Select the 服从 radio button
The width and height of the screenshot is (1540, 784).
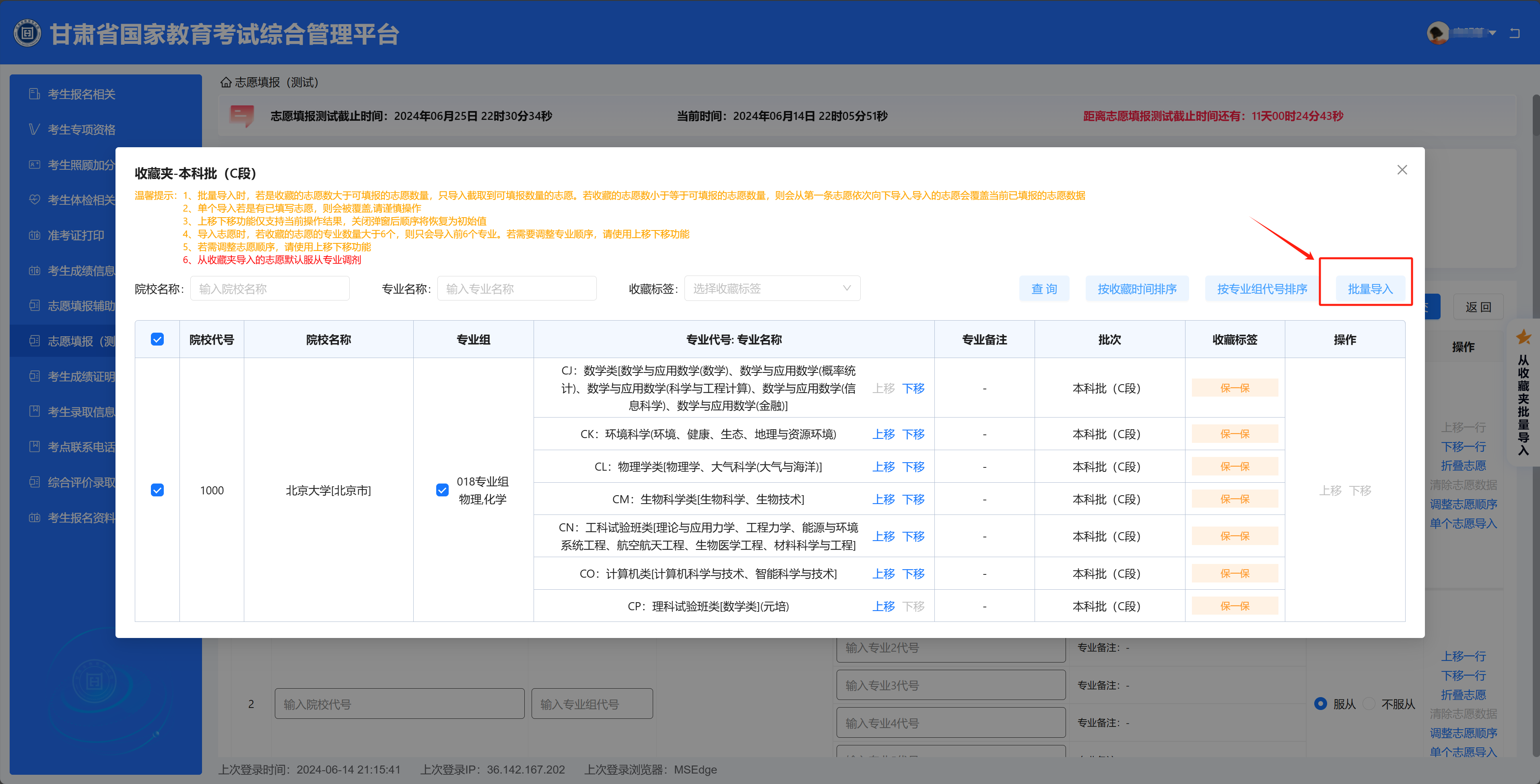point(1321,704)
